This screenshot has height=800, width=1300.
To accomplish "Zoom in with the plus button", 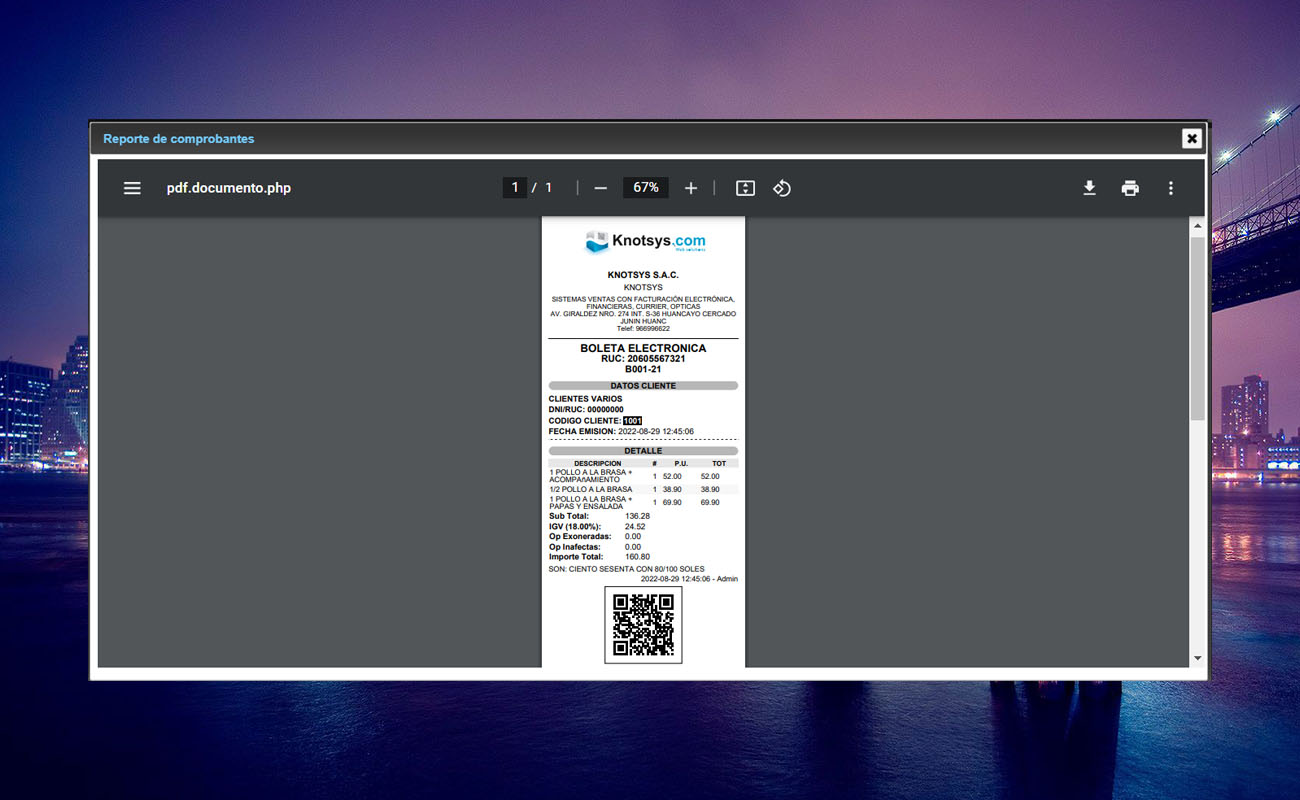I will pyautogui.click(x=690, y=188).
